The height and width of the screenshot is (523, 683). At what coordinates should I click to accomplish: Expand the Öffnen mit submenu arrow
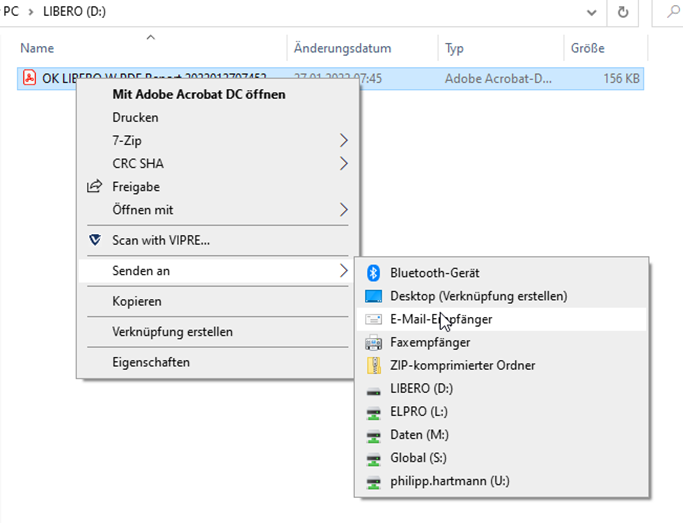344,210
